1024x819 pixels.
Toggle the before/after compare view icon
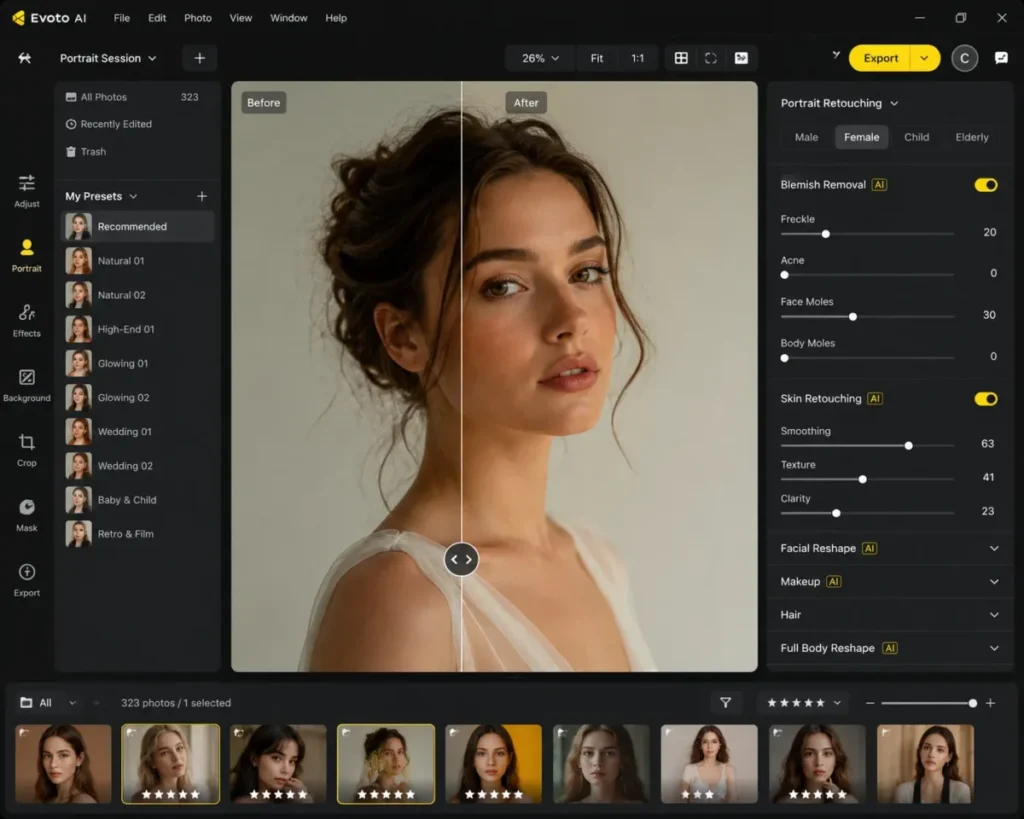click(x=741, y=58)
